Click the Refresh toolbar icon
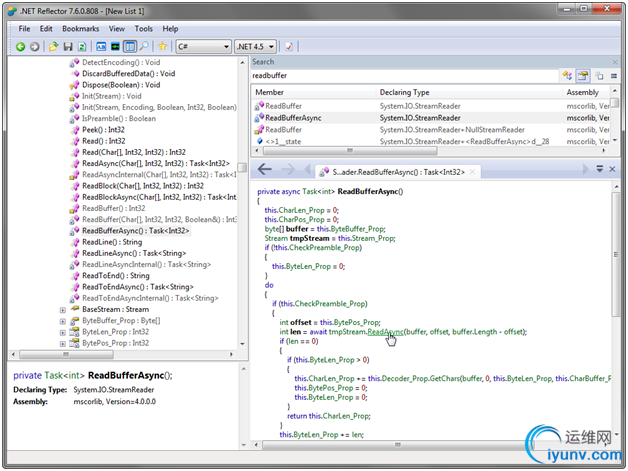The height and width of the screenshot is (471, 628). [x=82, y=47]
